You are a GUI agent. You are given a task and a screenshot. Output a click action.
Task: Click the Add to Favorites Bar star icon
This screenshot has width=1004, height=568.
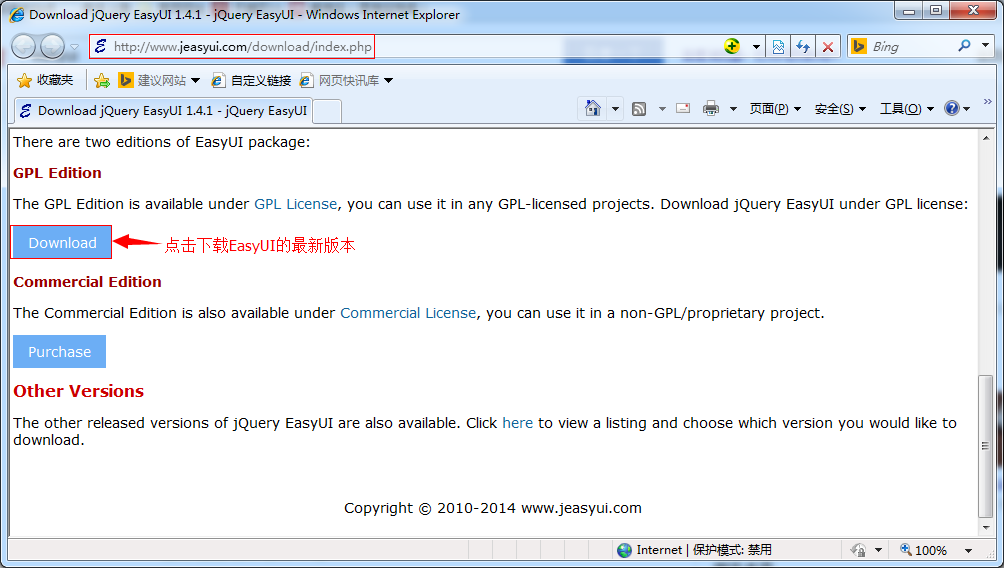[102, 80]
